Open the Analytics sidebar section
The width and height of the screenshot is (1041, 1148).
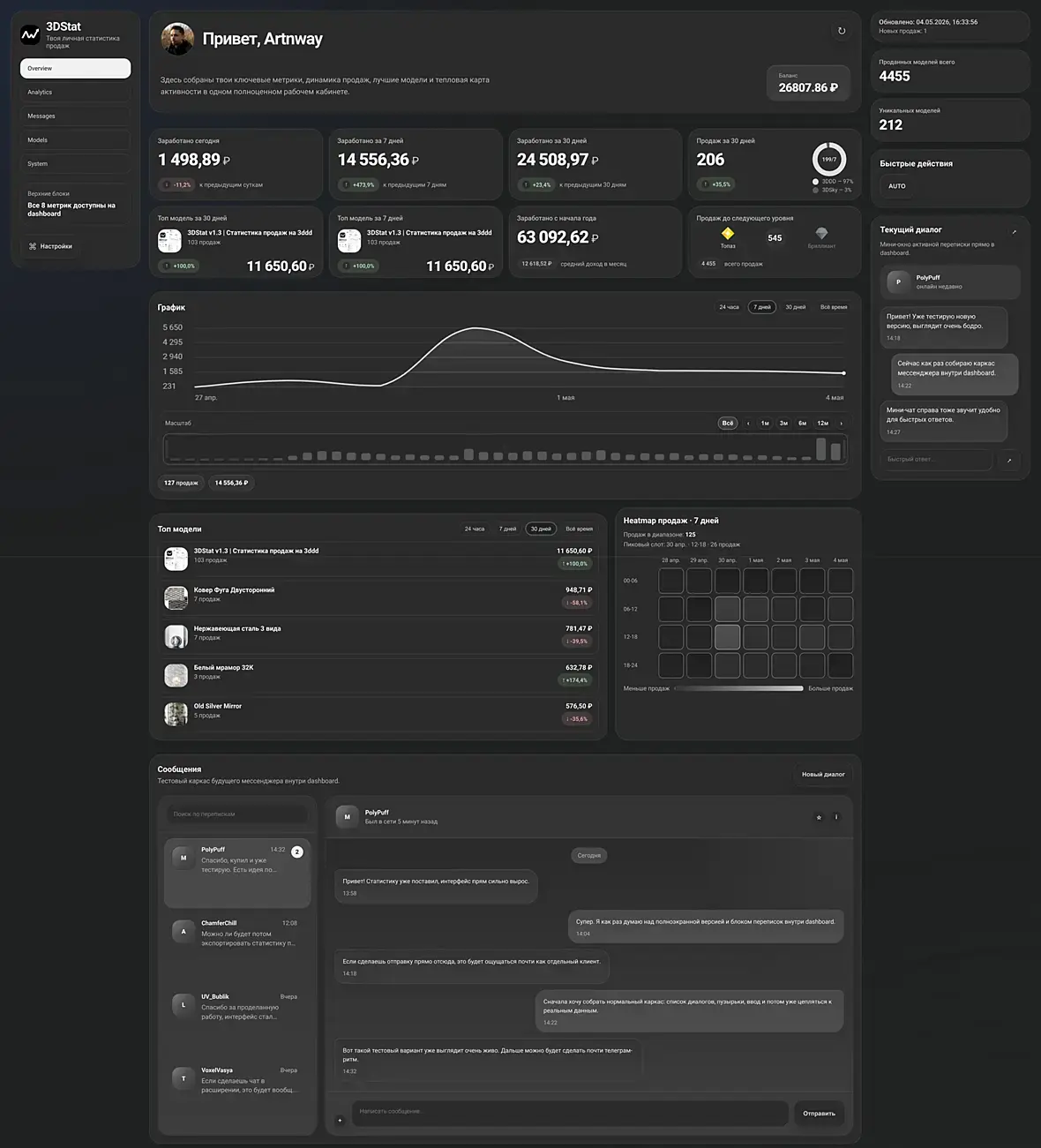click(x=75, y=92)
